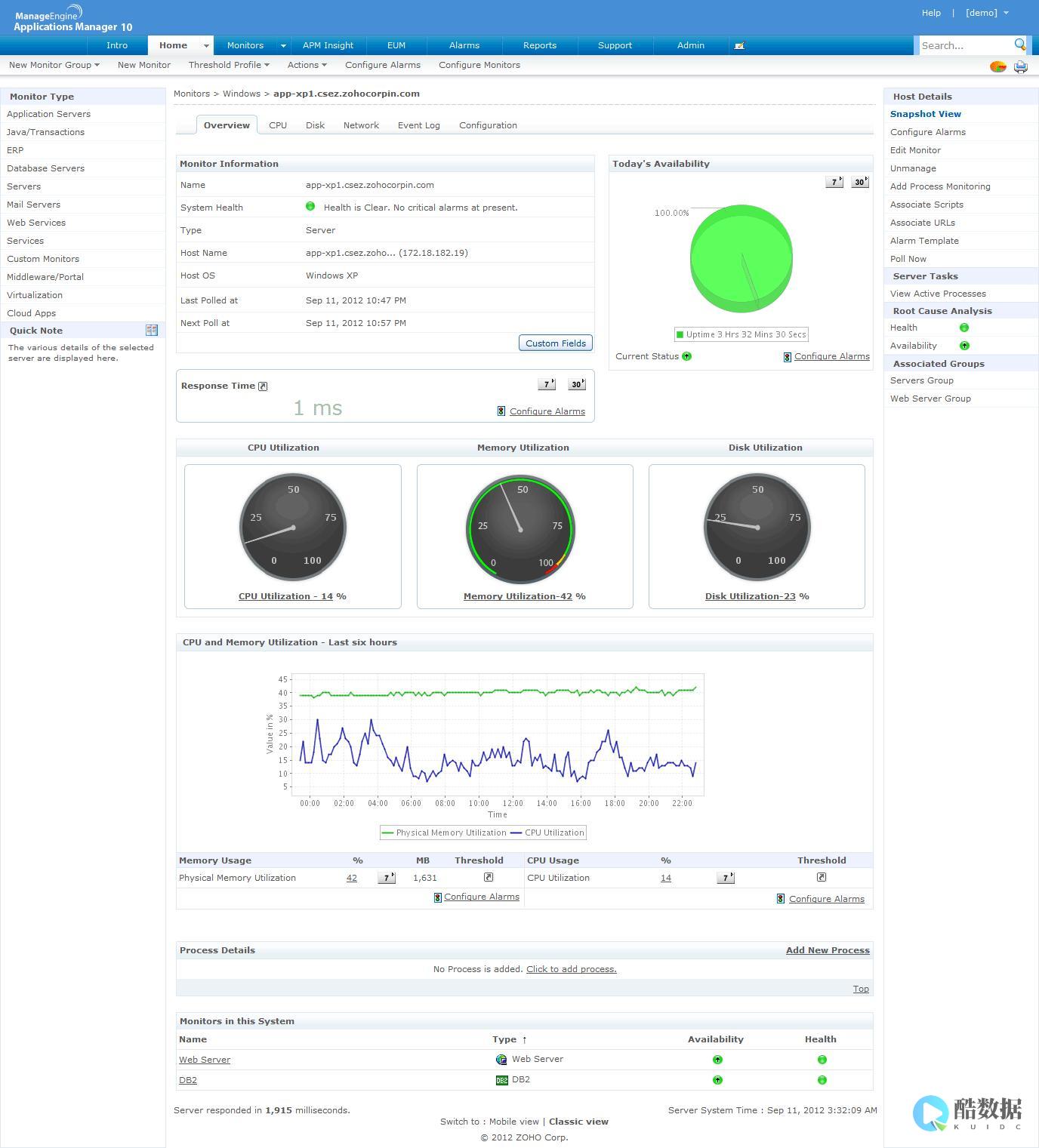1039x1148 pixels.
Task: Go to the Alarms menu
Action: pyautogui.click(x=464, y=45)
